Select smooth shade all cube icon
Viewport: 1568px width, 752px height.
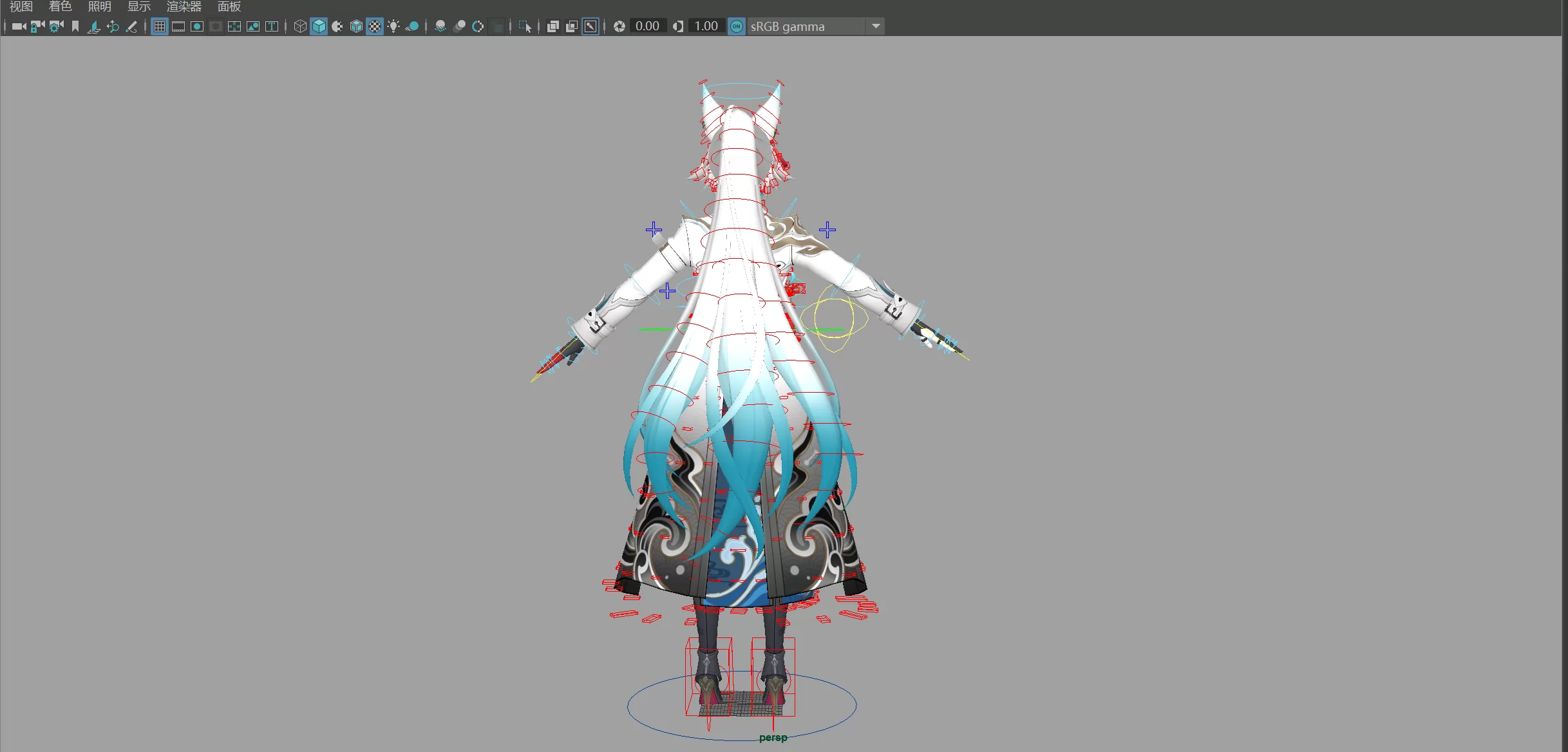click(319, 26)
